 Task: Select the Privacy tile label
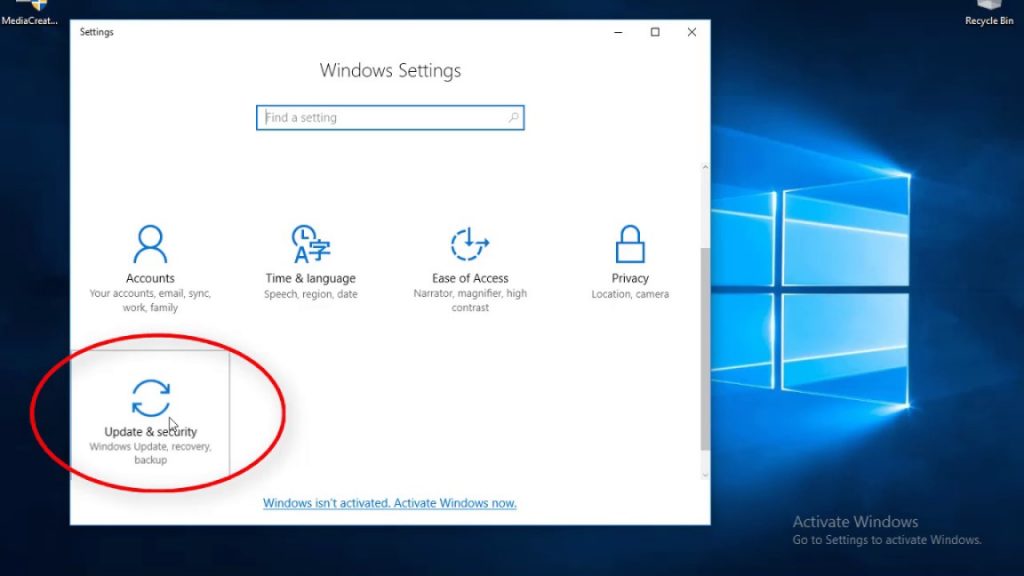point(630,278)
